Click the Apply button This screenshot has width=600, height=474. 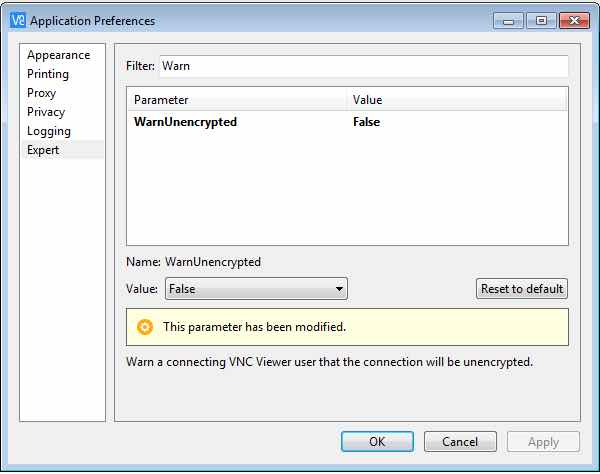coord(543,442)
